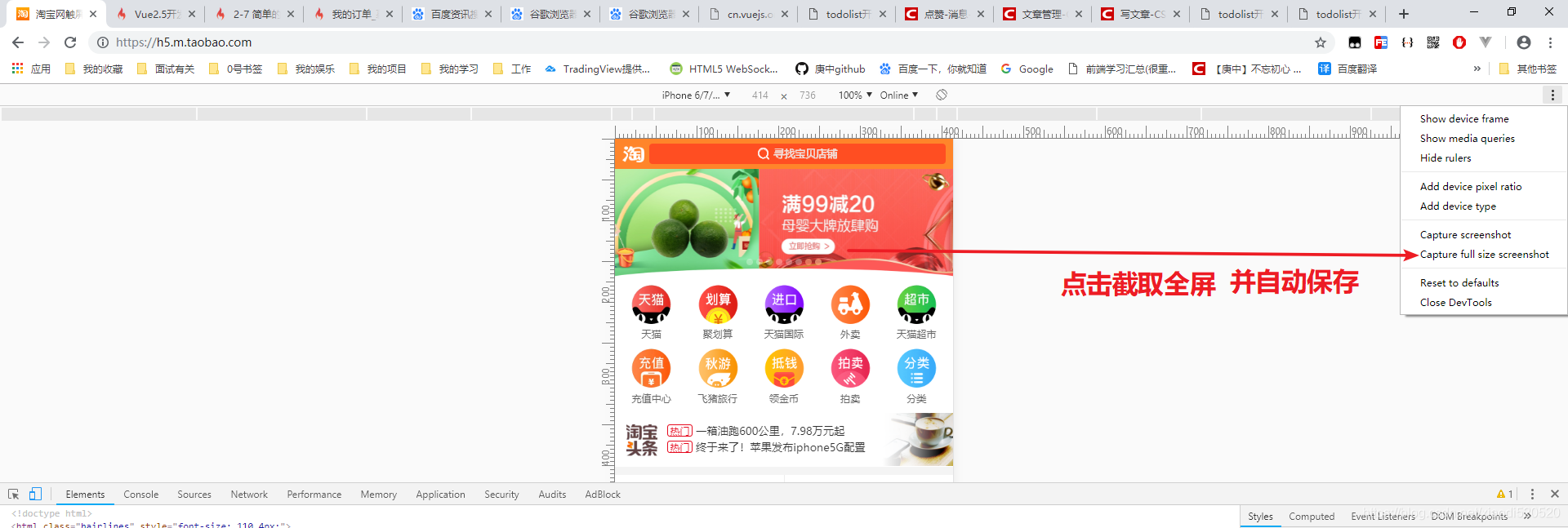Open Chrome's three-dot main menu
1568x528 pixels.
(1550, 42)
